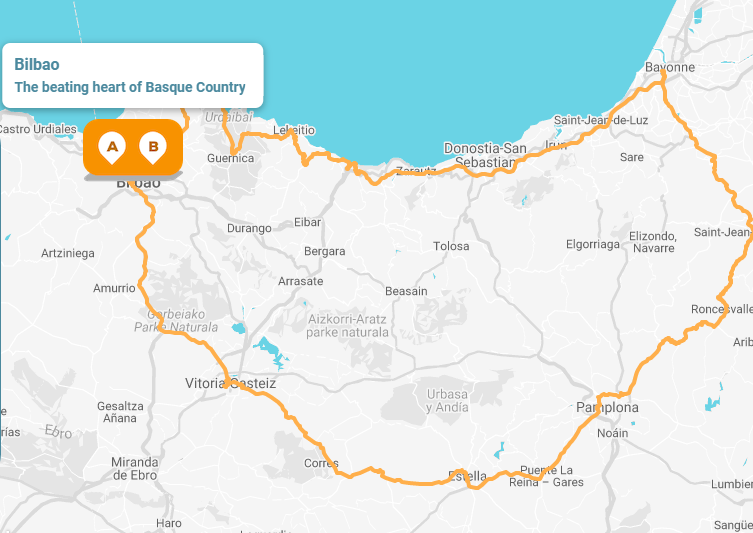The image size is (753, 533).
Task: Click the B map pin marker
Action: tap(153, 147)
